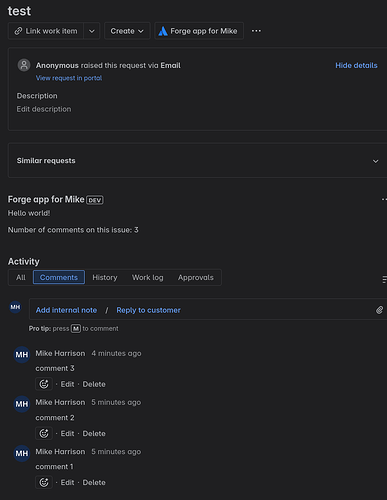The image size is (387, 500).
Task: Open the Approvals tab
Action: click(x=196, y=277)
